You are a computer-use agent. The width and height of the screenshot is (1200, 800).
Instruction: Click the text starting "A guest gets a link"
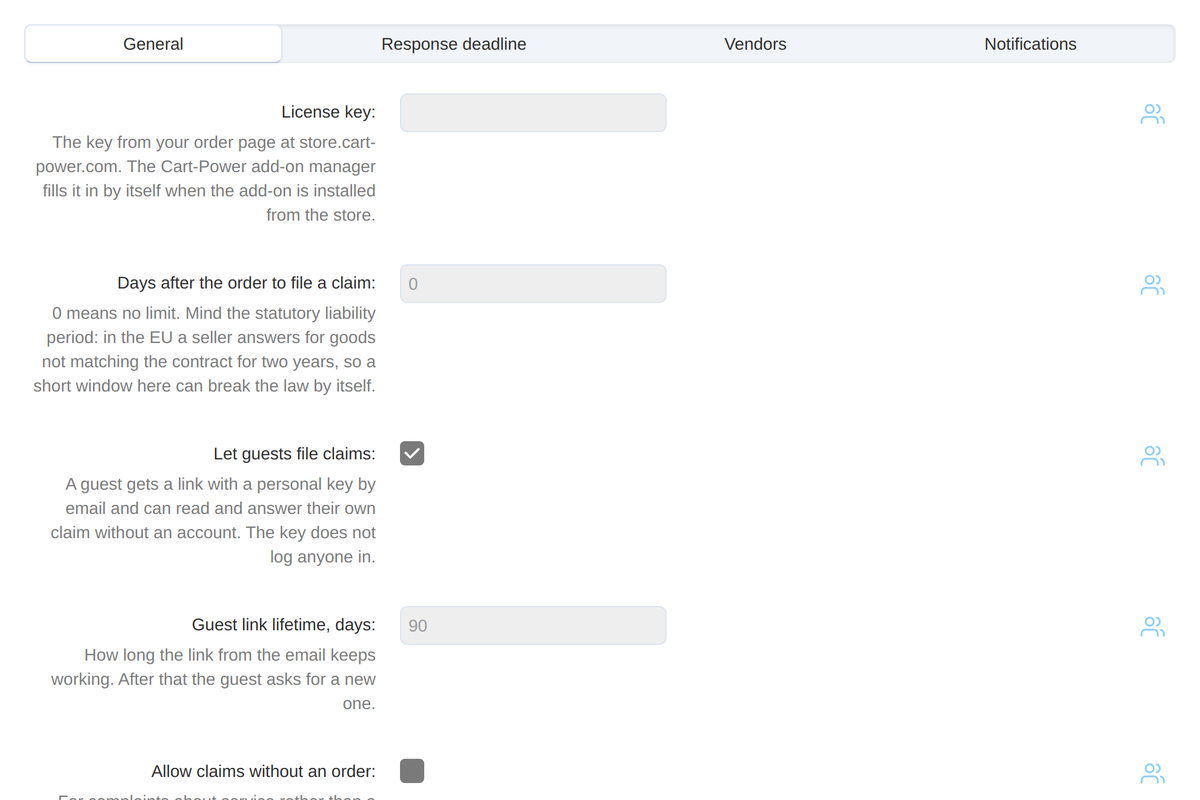click(x=213, y=520)
